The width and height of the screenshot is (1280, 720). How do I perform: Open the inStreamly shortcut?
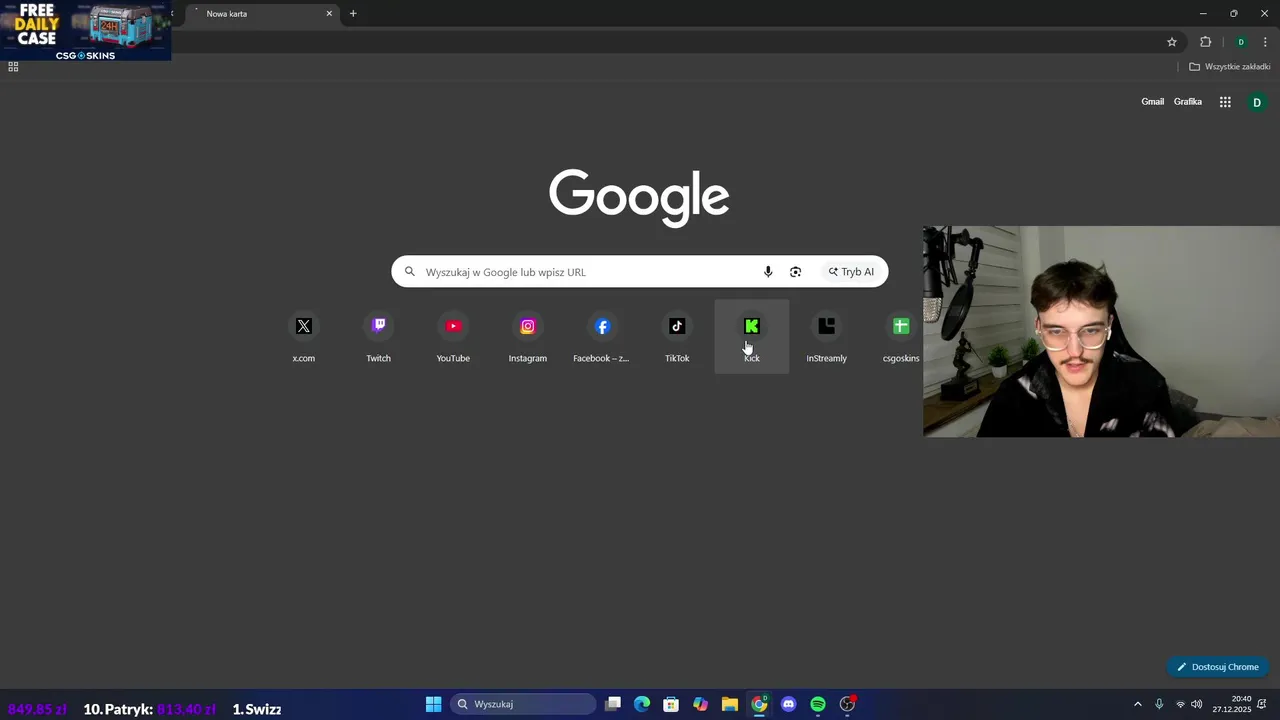pyautogui.click(x=826, y=337)
